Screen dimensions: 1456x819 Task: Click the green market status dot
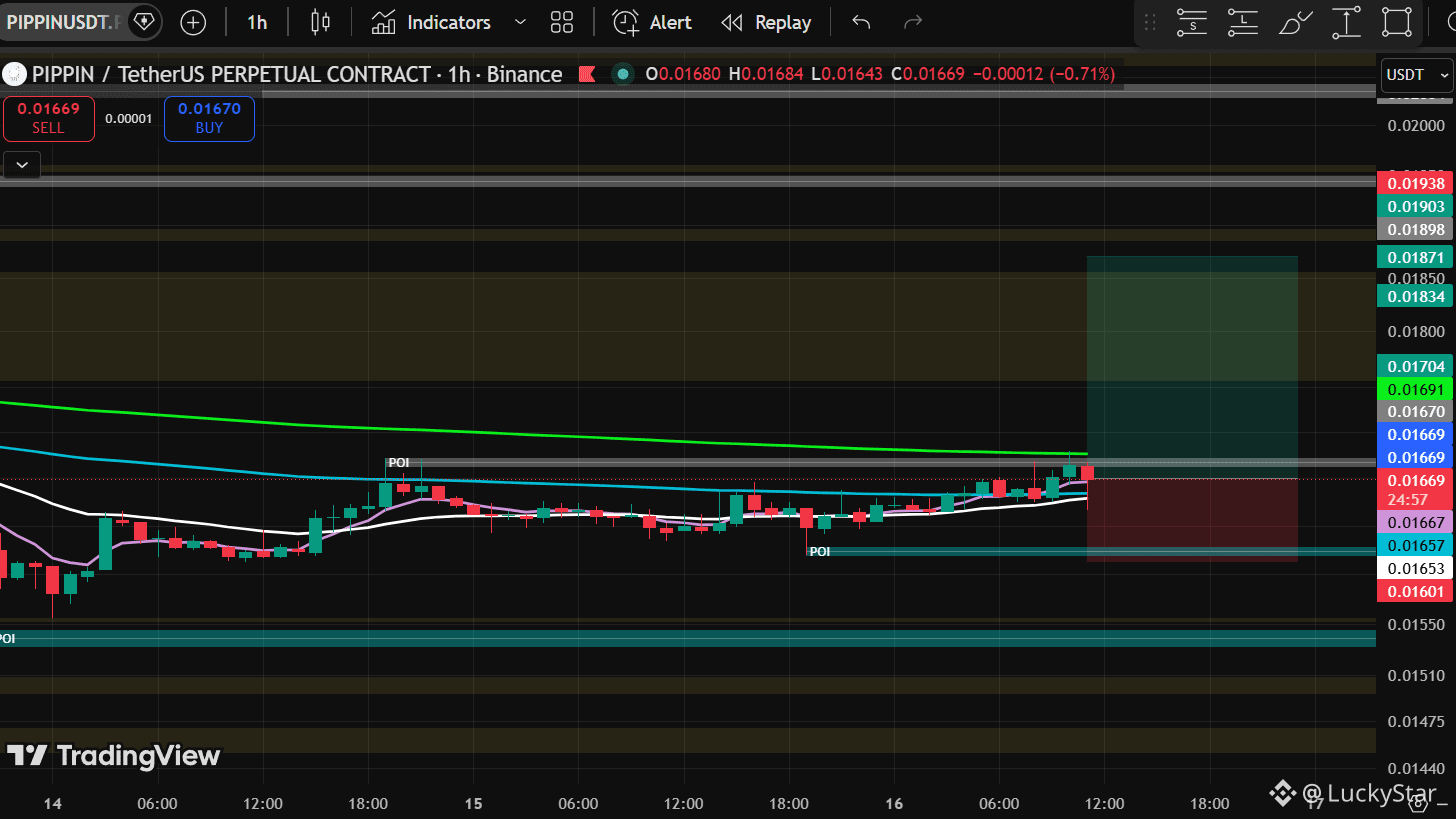pos(623,74)
